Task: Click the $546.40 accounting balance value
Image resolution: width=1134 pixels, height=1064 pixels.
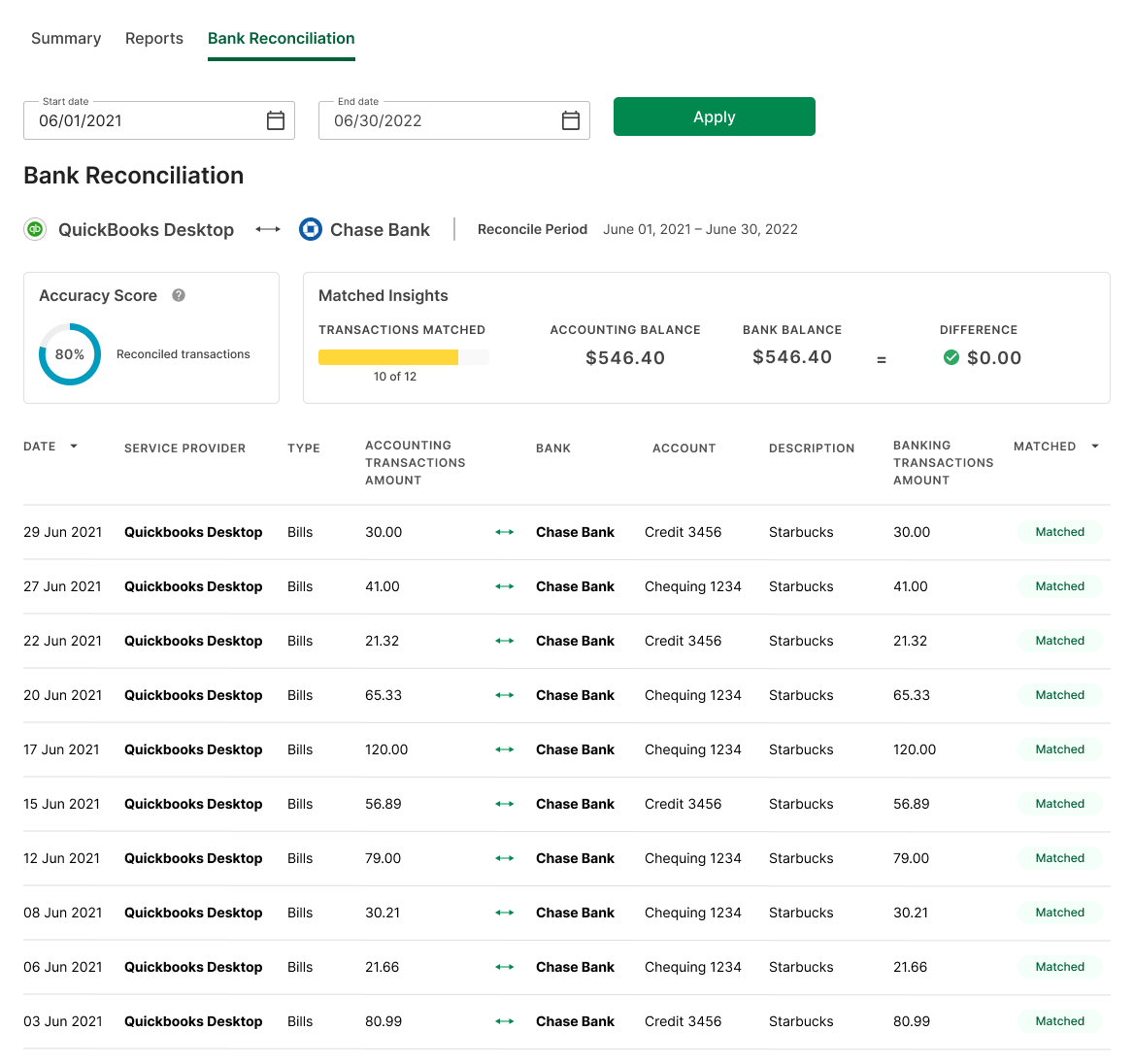Action: click(x=625, y=357)
